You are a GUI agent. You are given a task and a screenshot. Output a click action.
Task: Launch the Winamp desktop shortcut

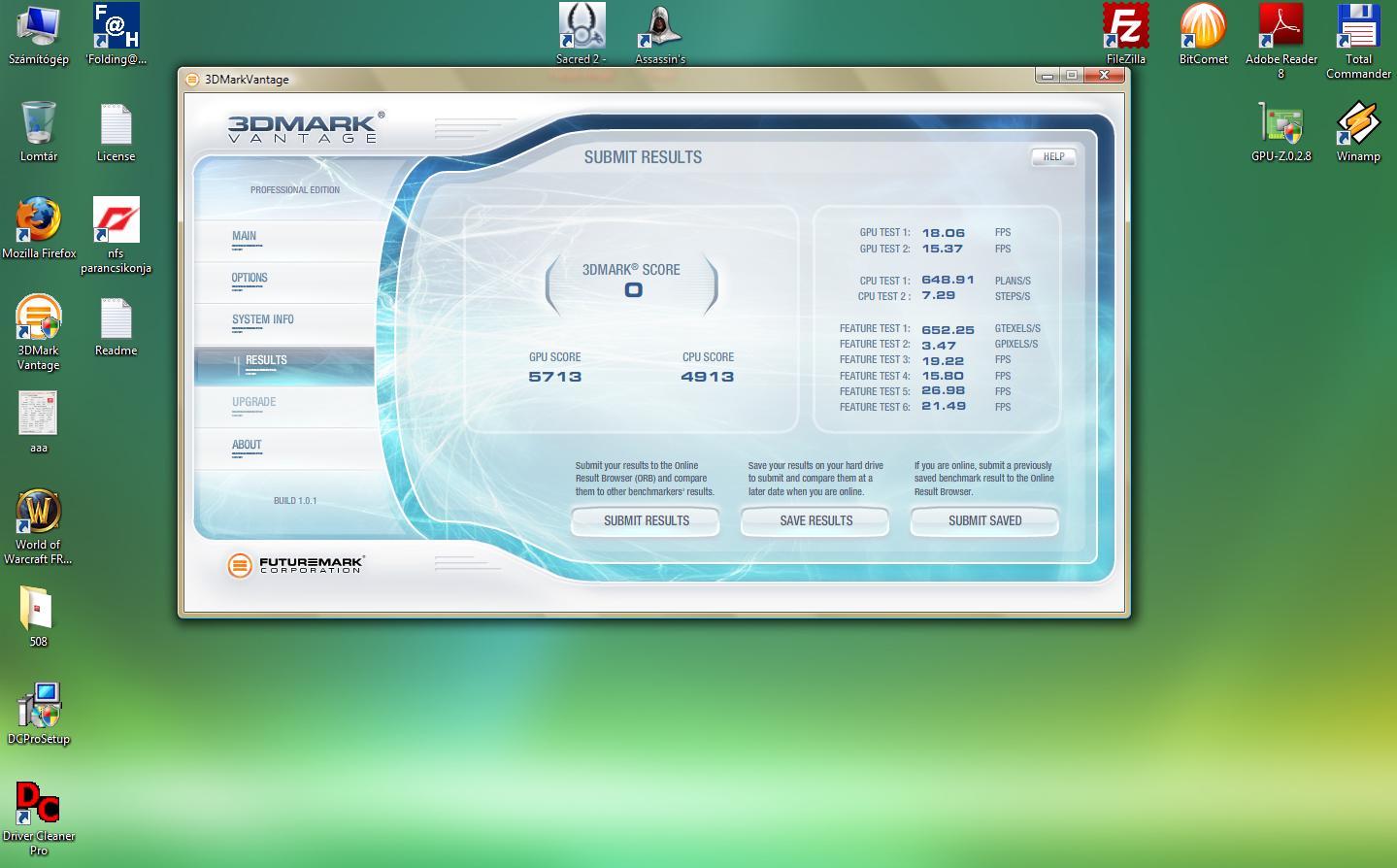click(1359, 123)
